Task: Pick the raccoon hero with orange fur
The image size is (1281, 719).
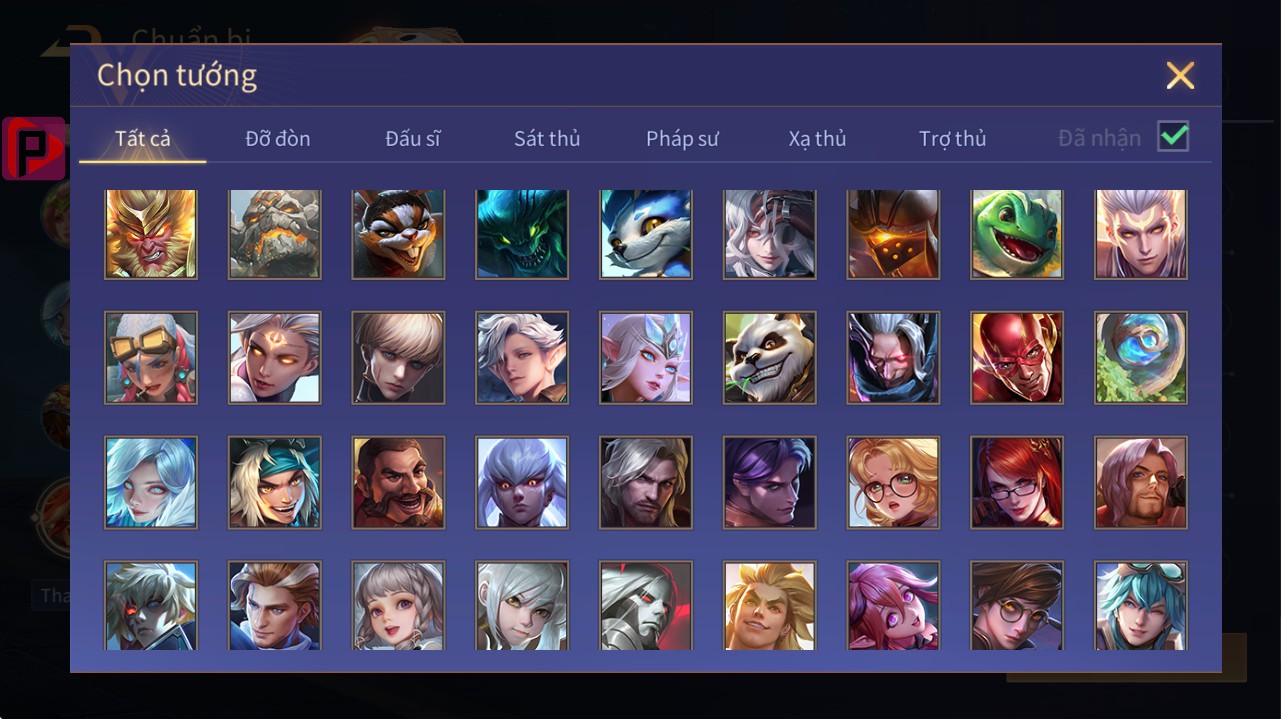Action: coord(398,234)
